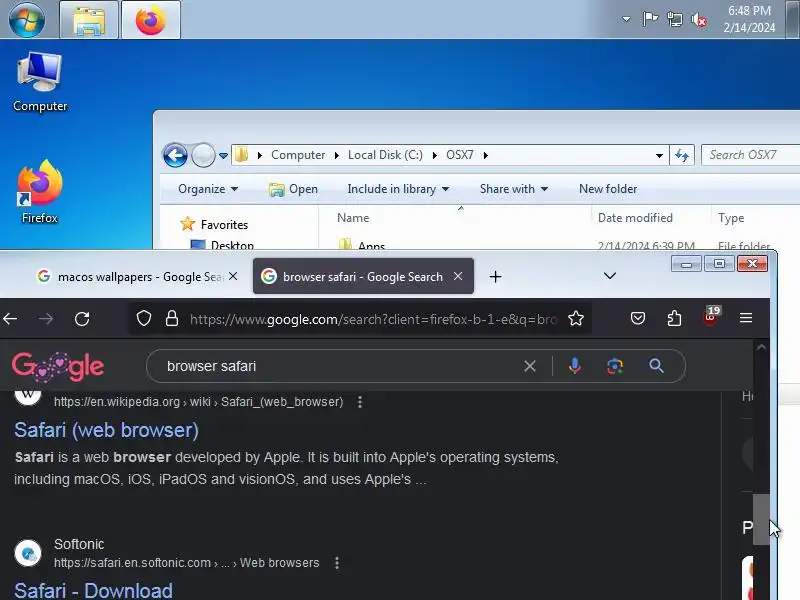Image resolution: width=800 pixels, height=600 pixels.
Task: Select the Firefox desktop shortcut
Action: [x=40, y=193]
